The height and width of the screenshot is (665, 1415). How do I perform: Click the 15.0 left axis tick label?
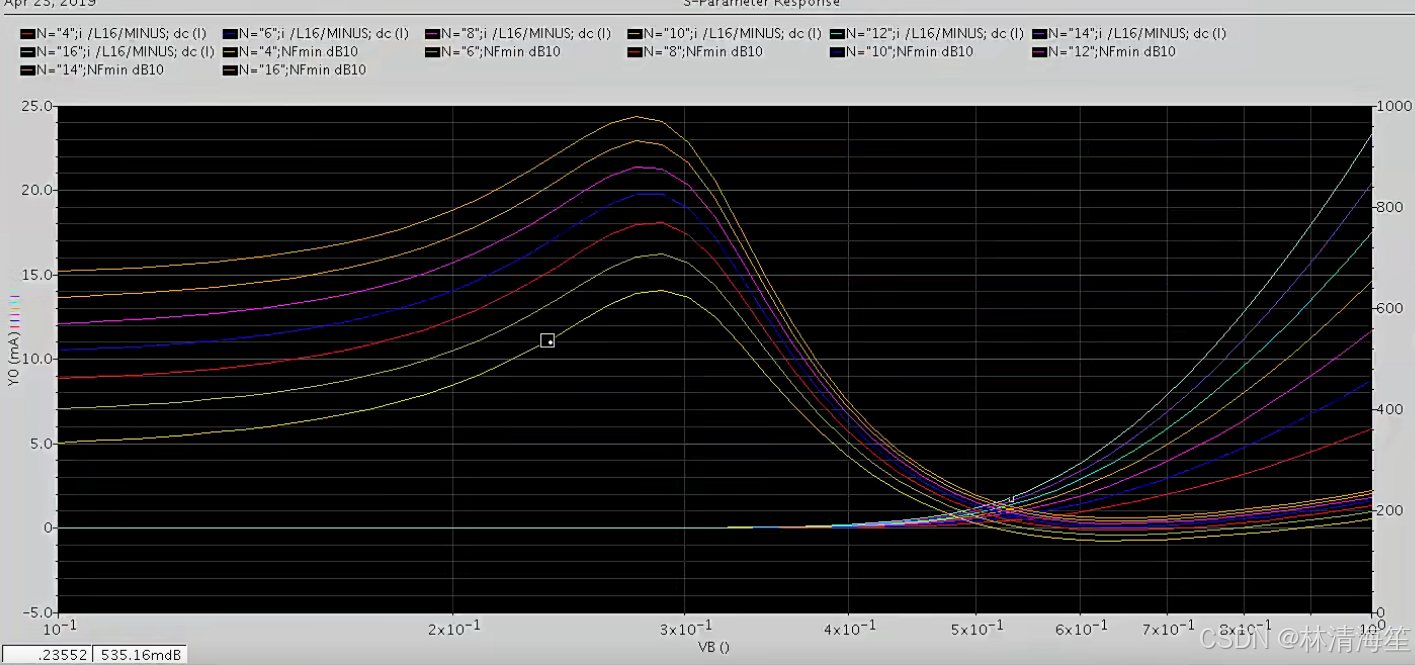point(38,275)
